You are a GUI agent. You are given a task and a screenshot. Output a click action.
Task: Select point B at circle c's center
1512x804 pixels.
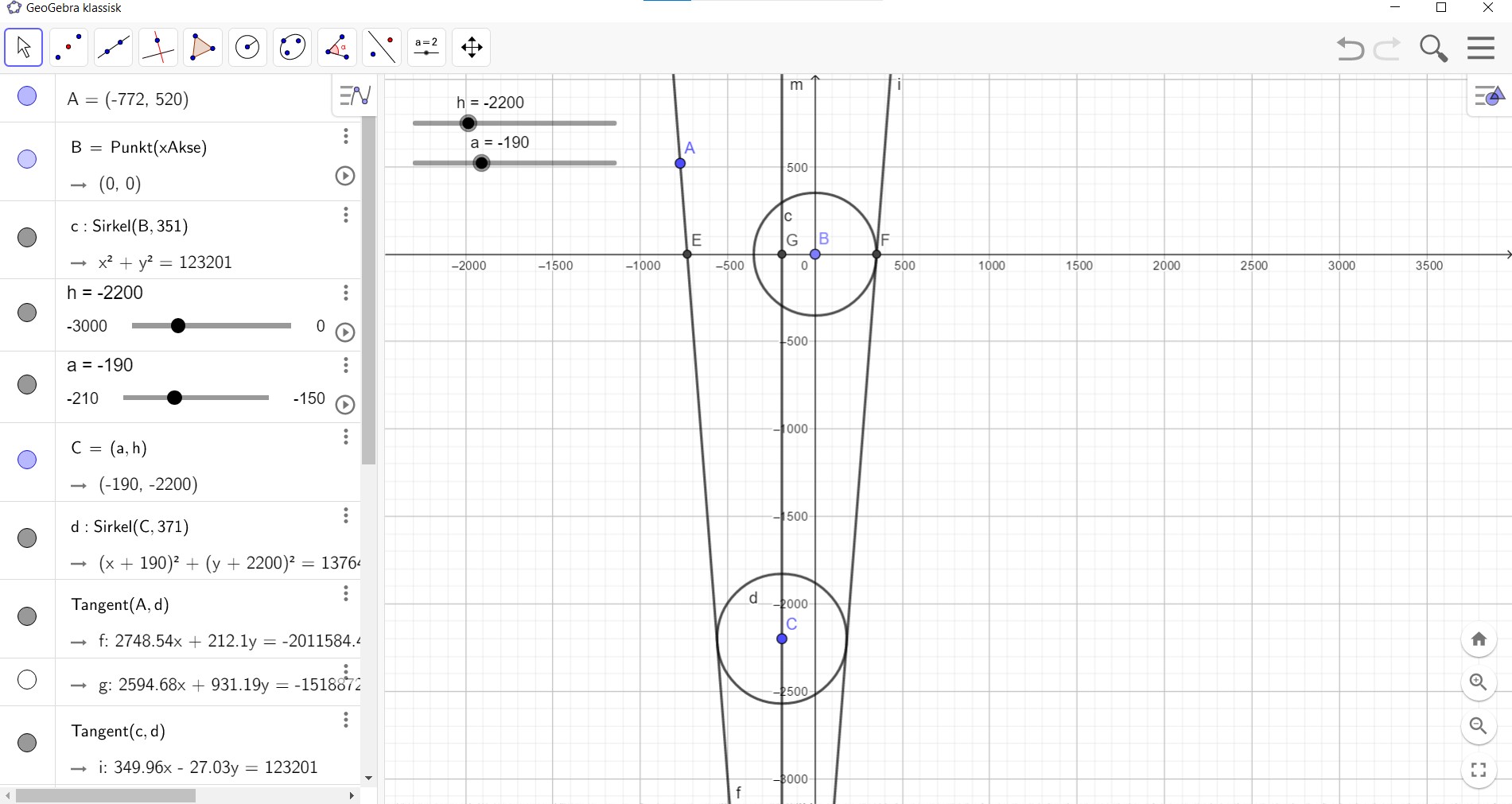click(x=815, y=254)
